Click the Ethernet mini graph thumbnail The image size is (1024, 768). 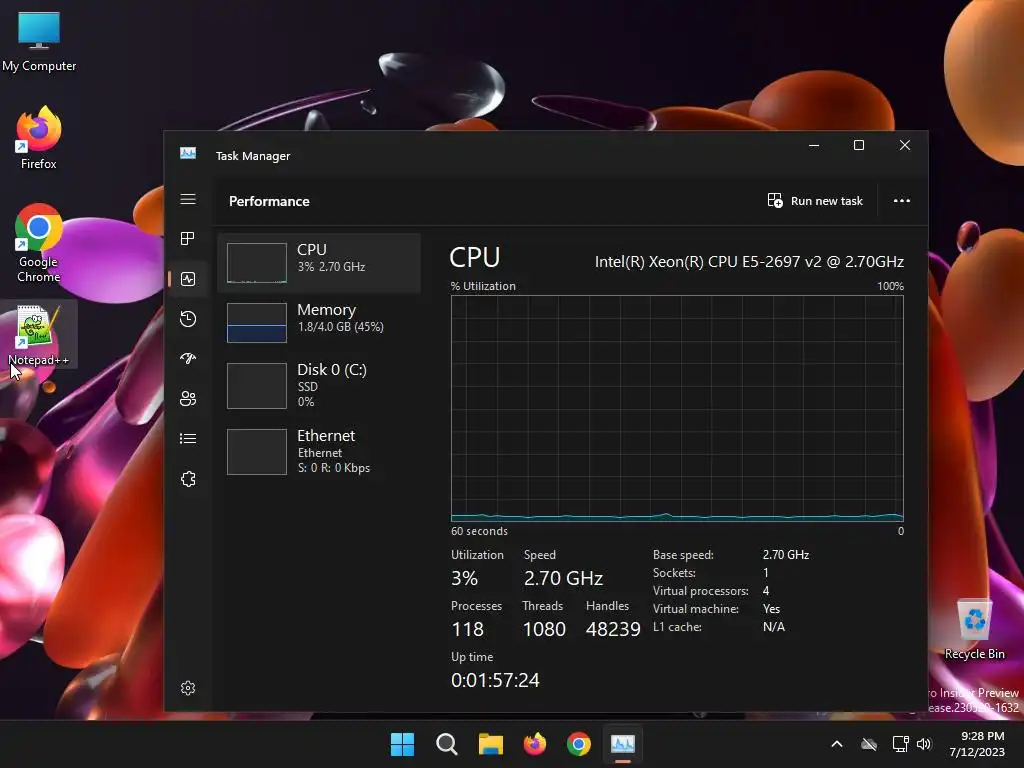[257, 452]
